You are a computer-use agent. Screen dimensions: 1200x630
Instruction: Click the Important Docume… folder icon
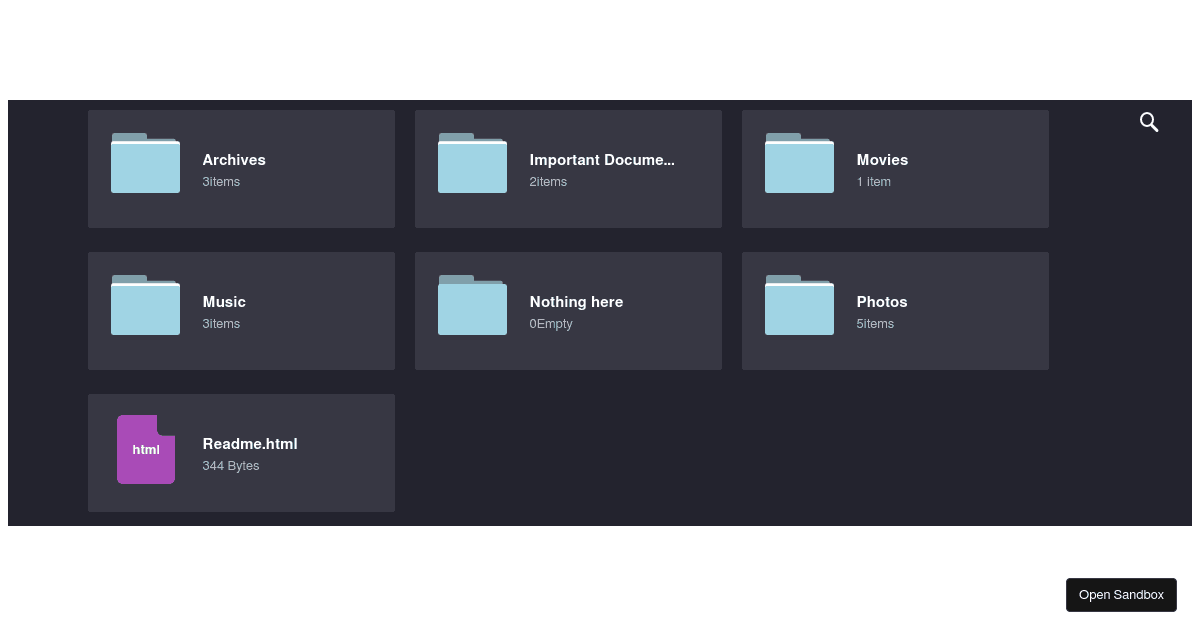tap(472, 163)
